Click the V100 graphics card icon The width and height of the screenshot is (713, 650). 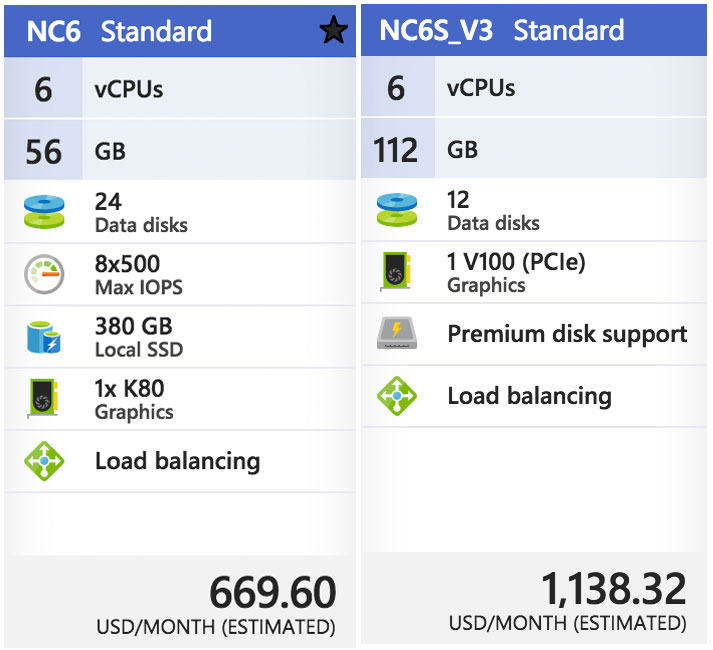pos(396,272)
